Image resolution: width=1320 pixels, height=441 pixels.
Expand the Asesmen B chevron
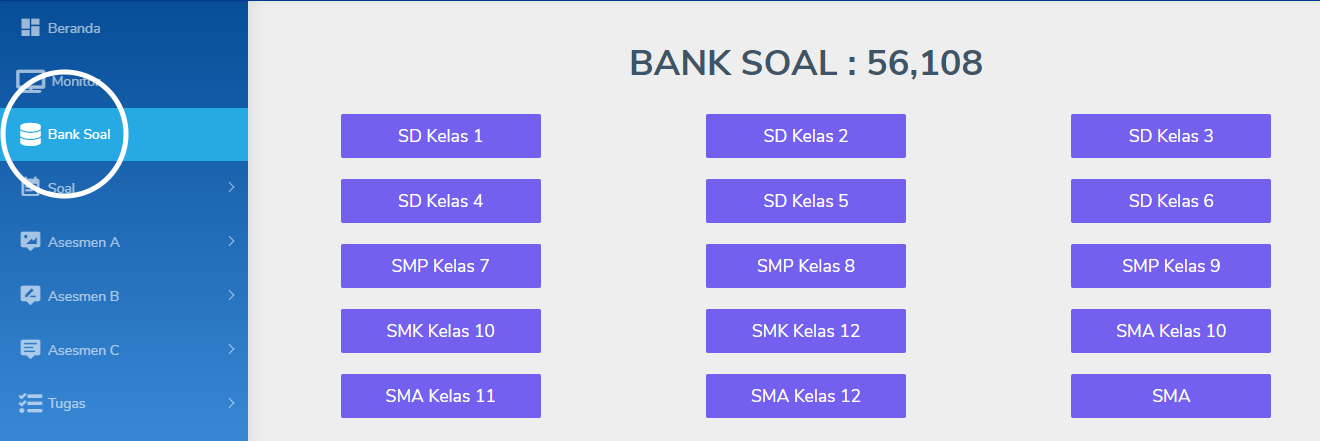point(231,295)
